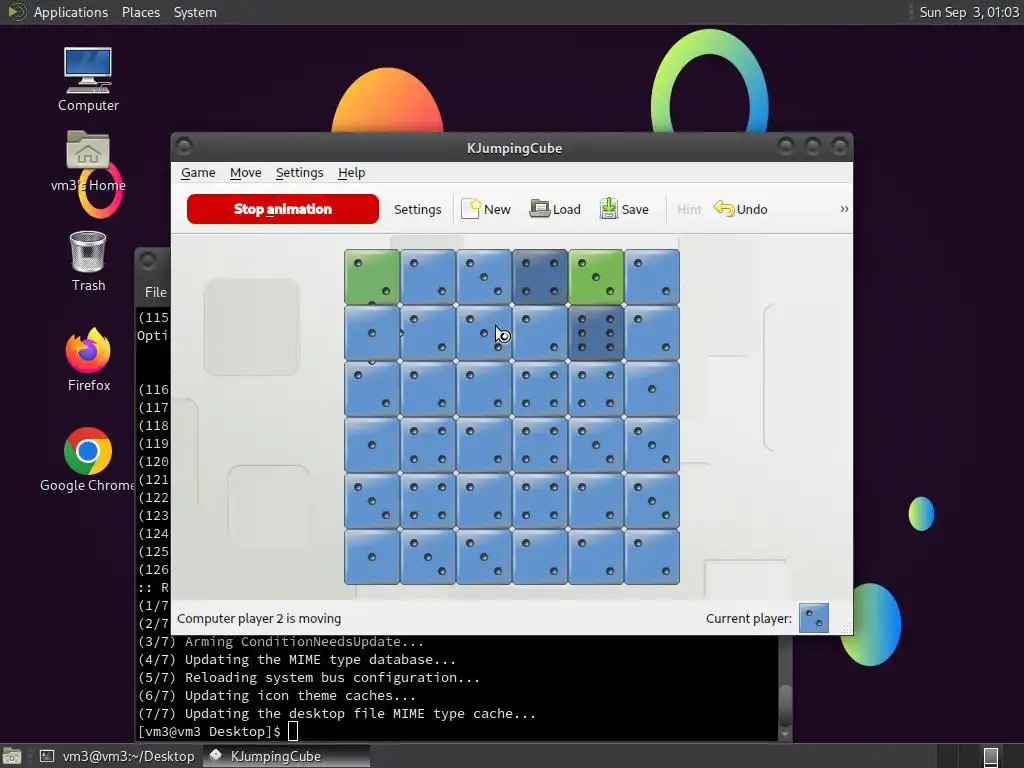Click the disabled Hint button
This screenshot has width=1024, height=768.
(x=688, y=210)
